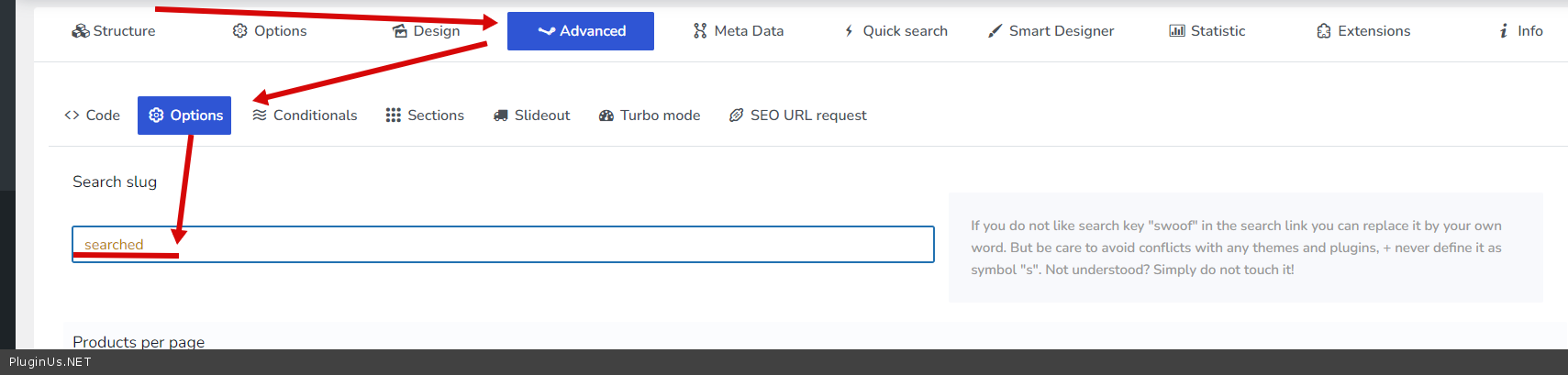Viewport: 1568px width, 375px height.
Task: Click the SEO URL request icon
Action: pyautogui.click(x=736, y=116)
